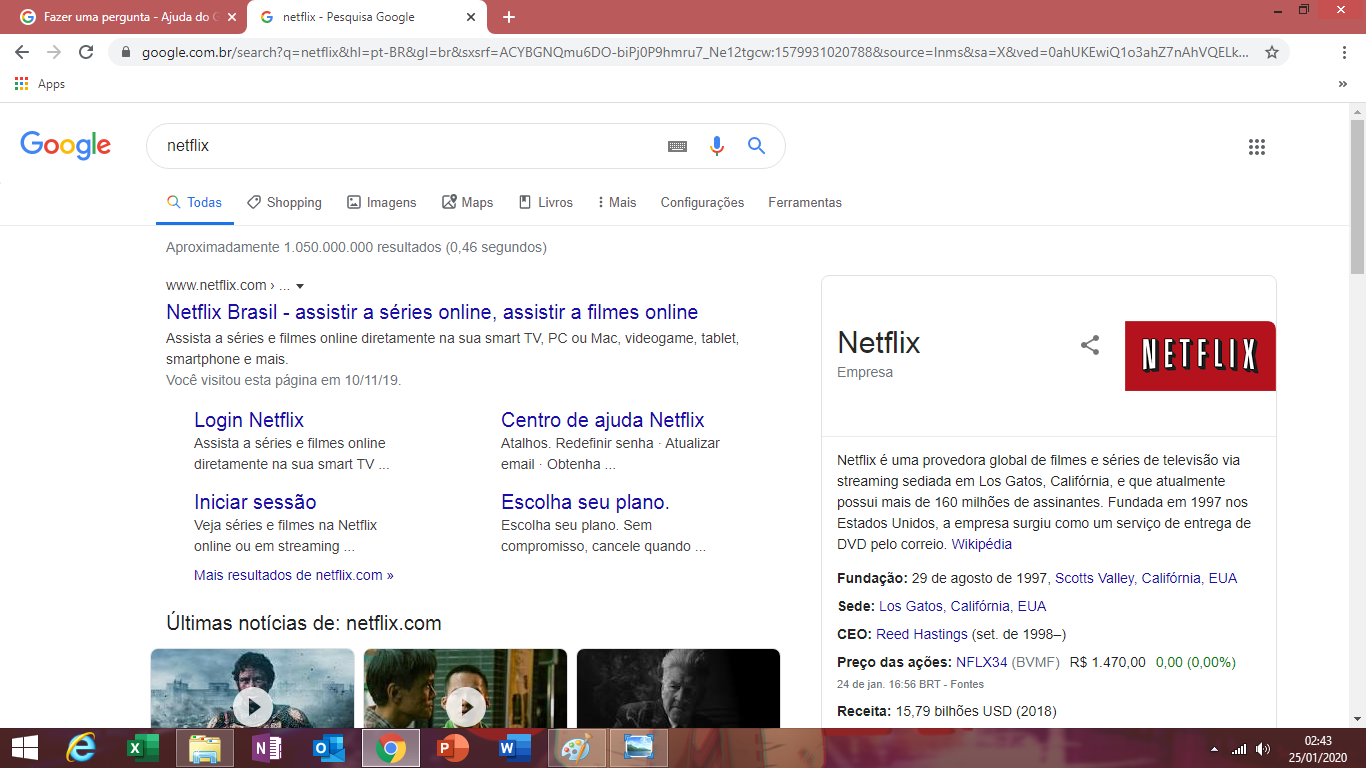Image resolution: width=1366 pixels, height=776 pixels.
Task: Click the network signal icon in the tray
Action: pos(1239,749)
